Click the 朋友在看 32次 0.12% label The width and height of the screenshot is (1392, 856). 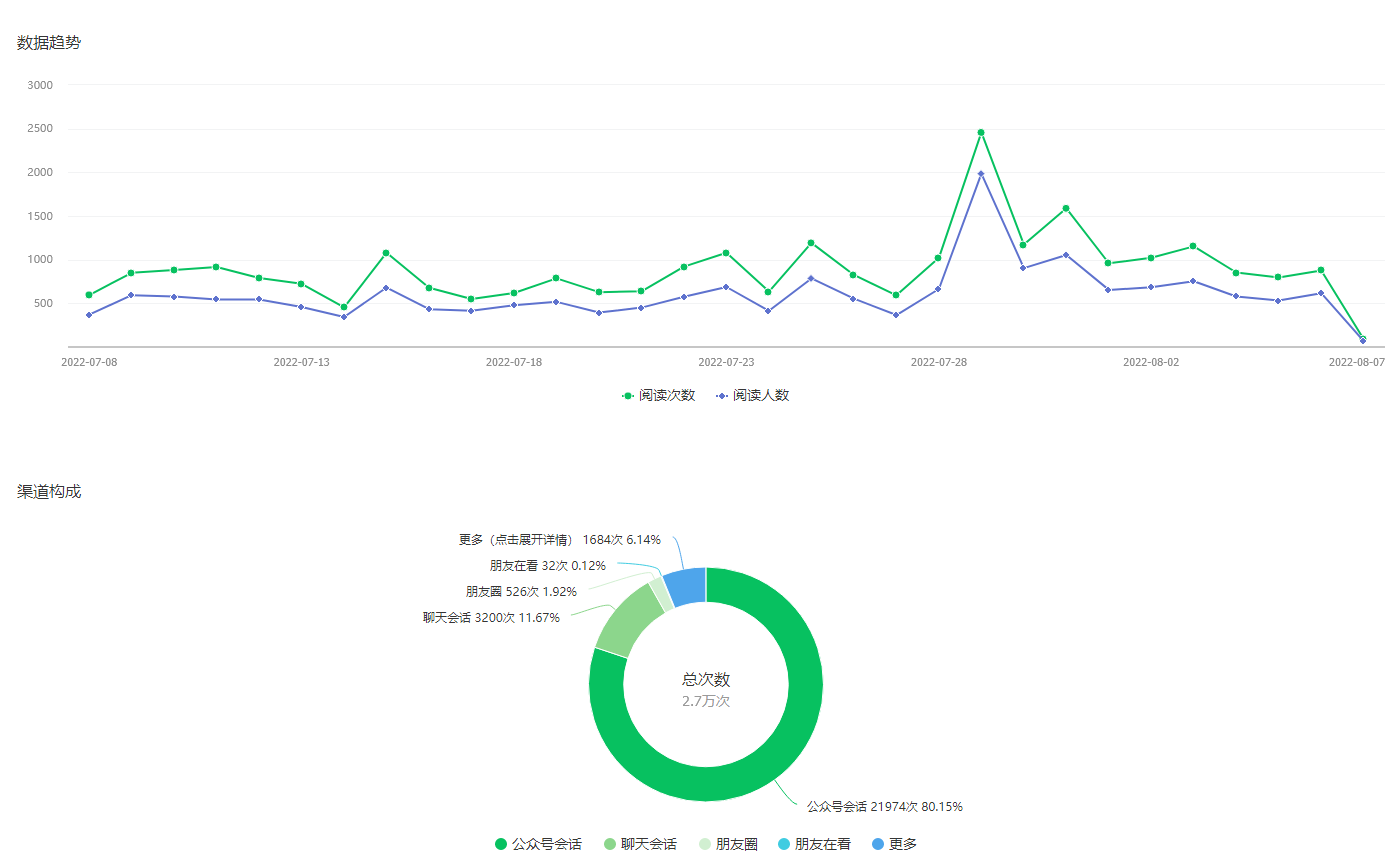[x=547, y=566]
